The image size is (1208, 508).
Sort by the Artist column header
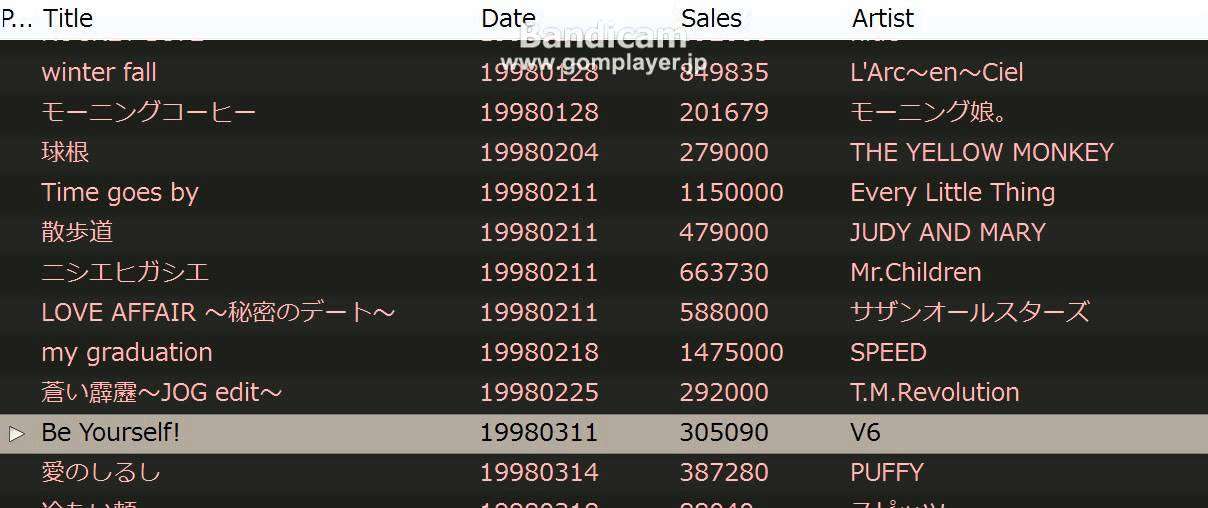(x=883, y=18)
